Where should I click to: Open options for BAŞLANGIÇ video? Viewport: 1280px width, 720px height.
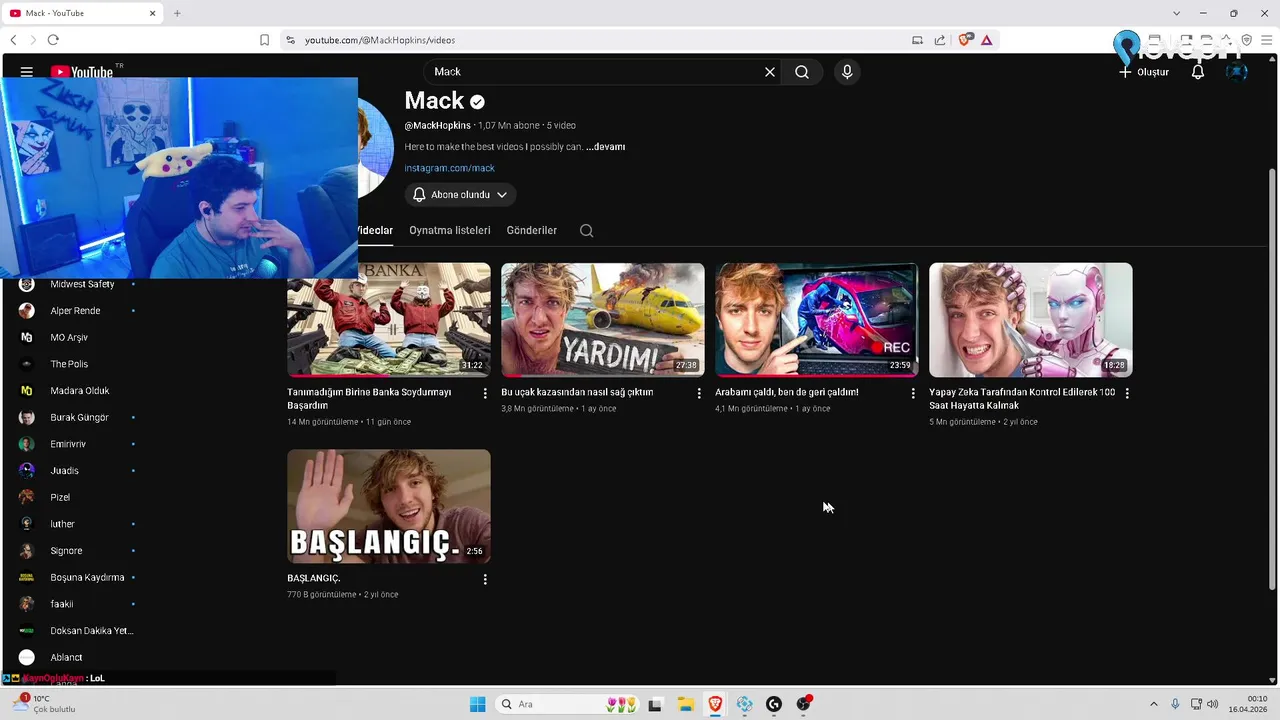tap(485, 579)
